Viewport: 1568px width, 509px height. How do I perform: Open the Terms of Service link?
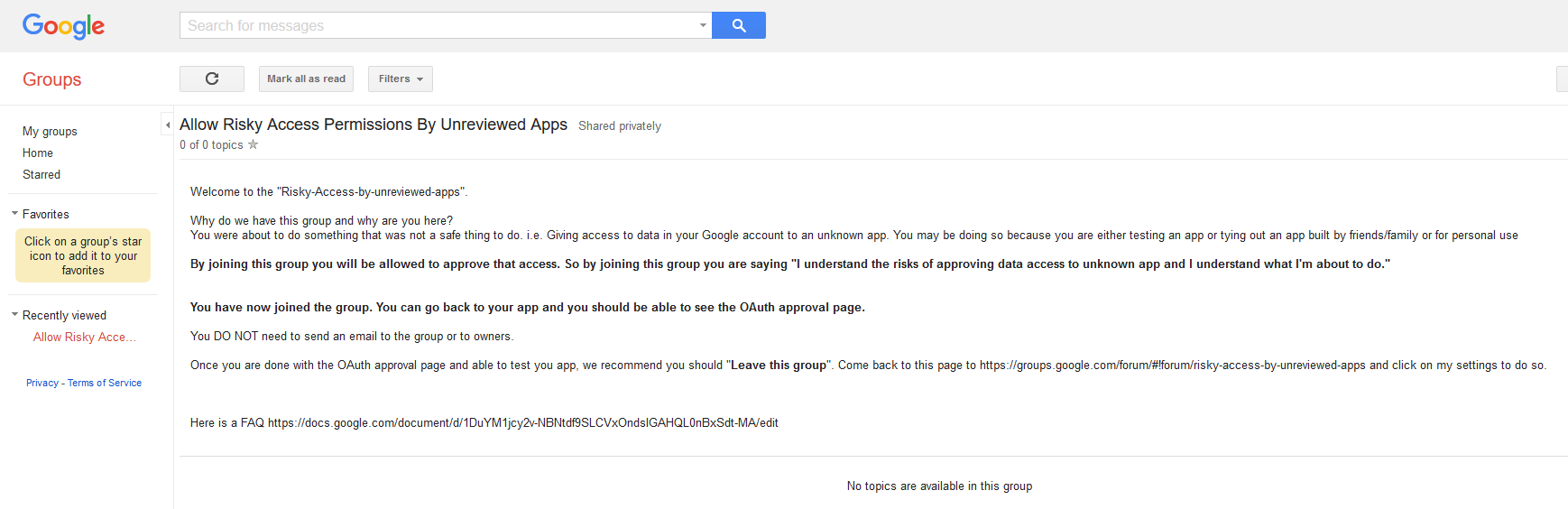105,383
